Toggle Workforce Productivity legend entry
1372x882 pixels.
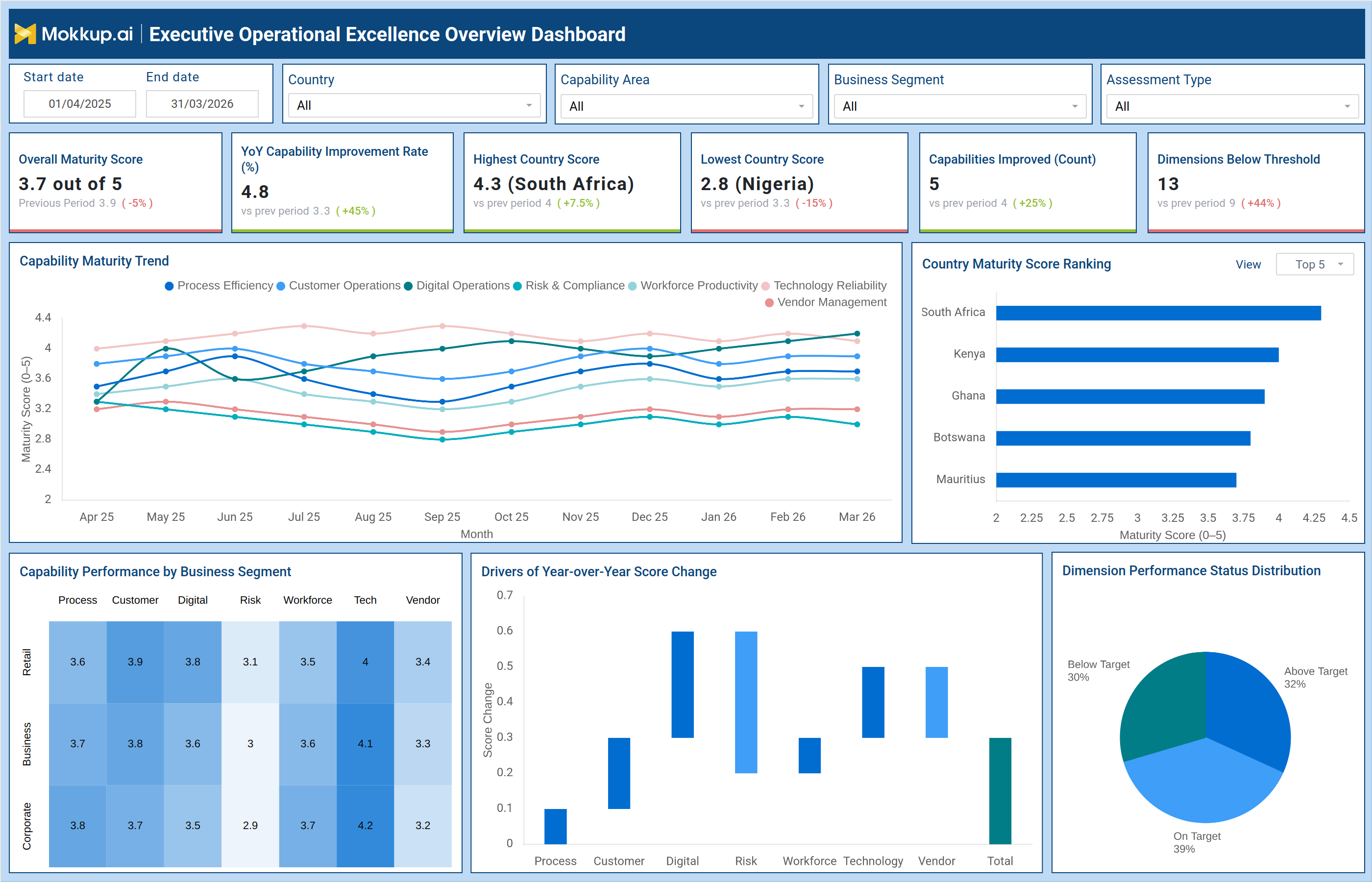point(692,286)
